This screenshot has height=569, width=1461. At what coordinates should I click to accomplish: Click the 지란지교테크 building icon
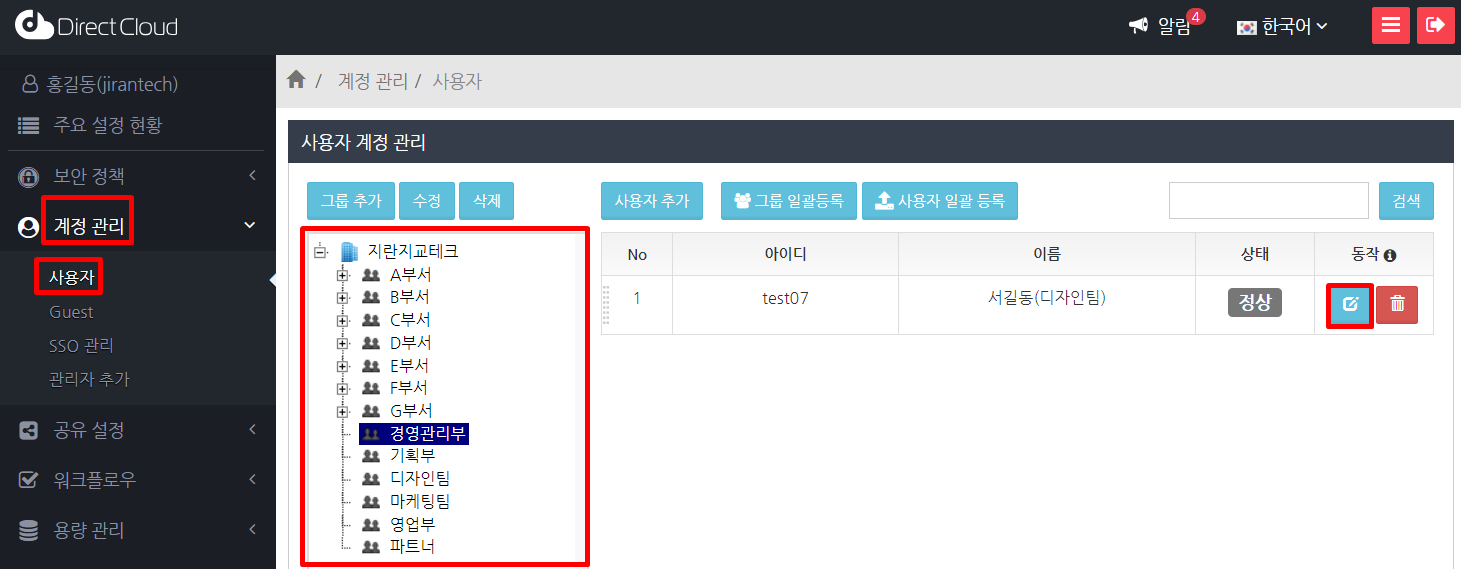click(x=349, y=251)
